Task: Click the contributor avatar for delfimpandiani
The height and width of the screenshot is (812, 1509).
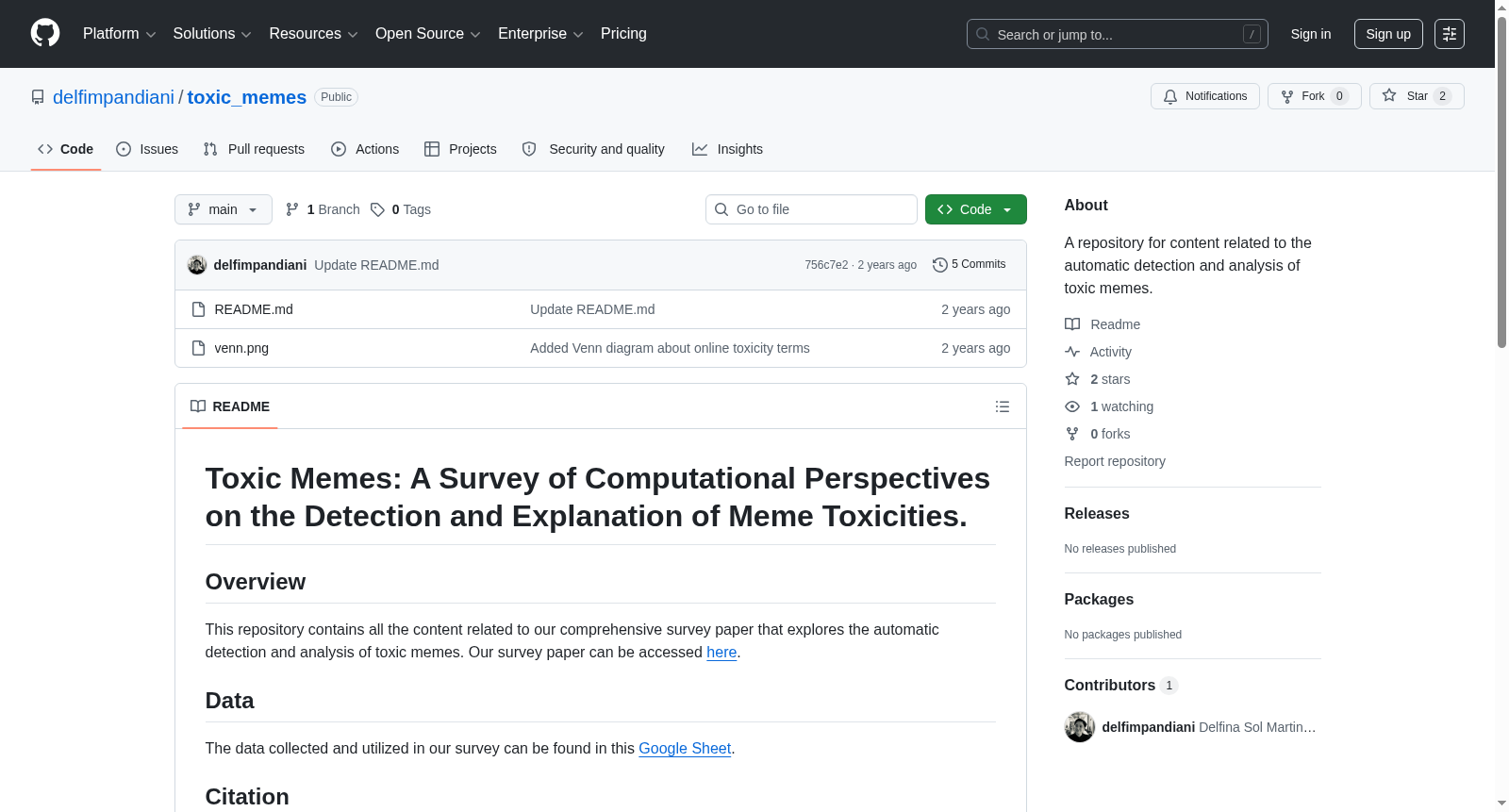Action: pyautogui.click(x=1080, y=727)
